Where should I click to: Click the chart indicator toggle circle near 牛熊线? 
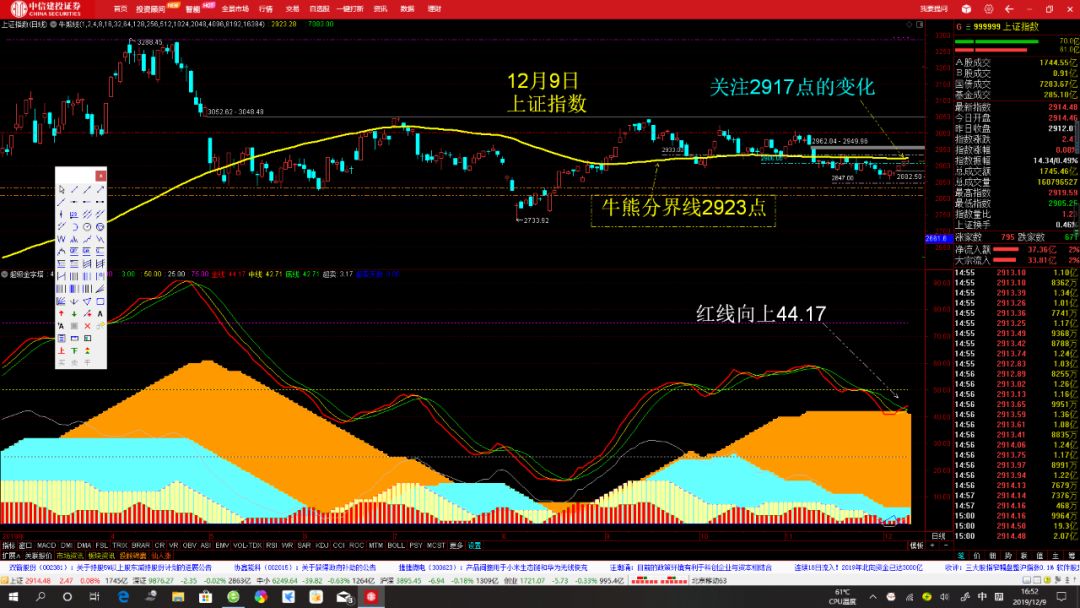tap(53, 24)
